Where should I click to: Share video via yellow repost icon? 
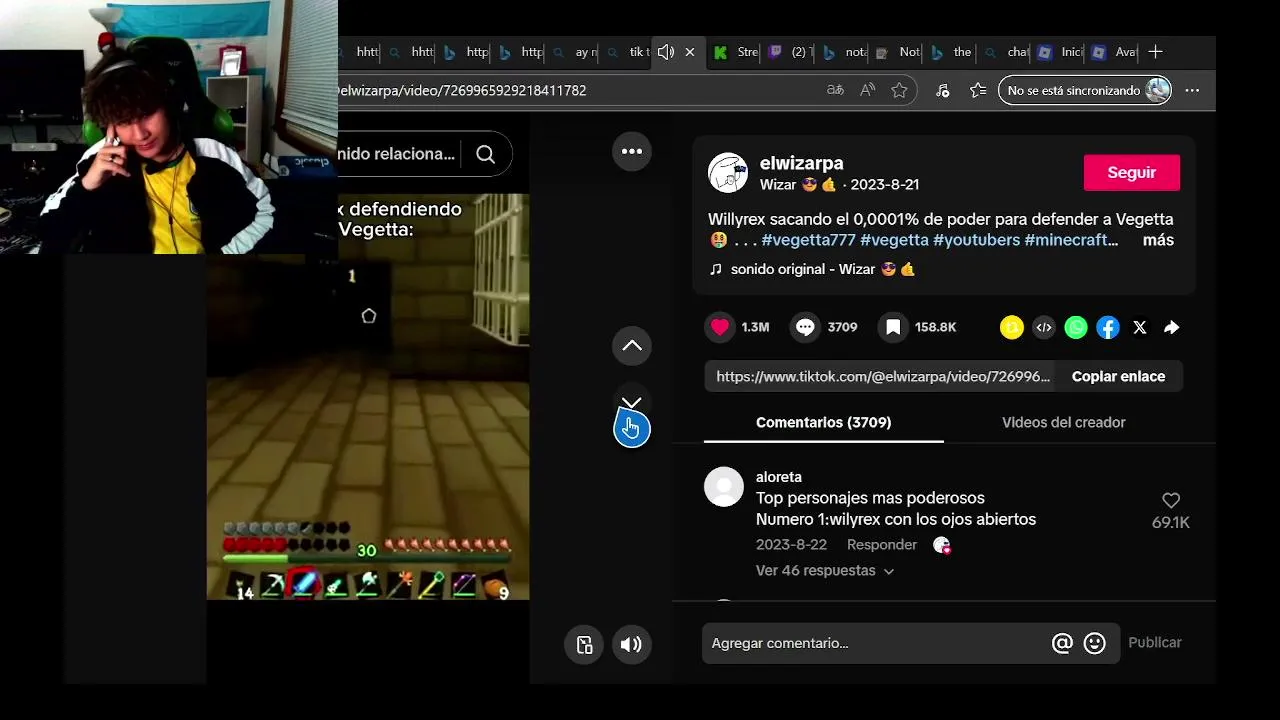click(x=1012, y=327)
